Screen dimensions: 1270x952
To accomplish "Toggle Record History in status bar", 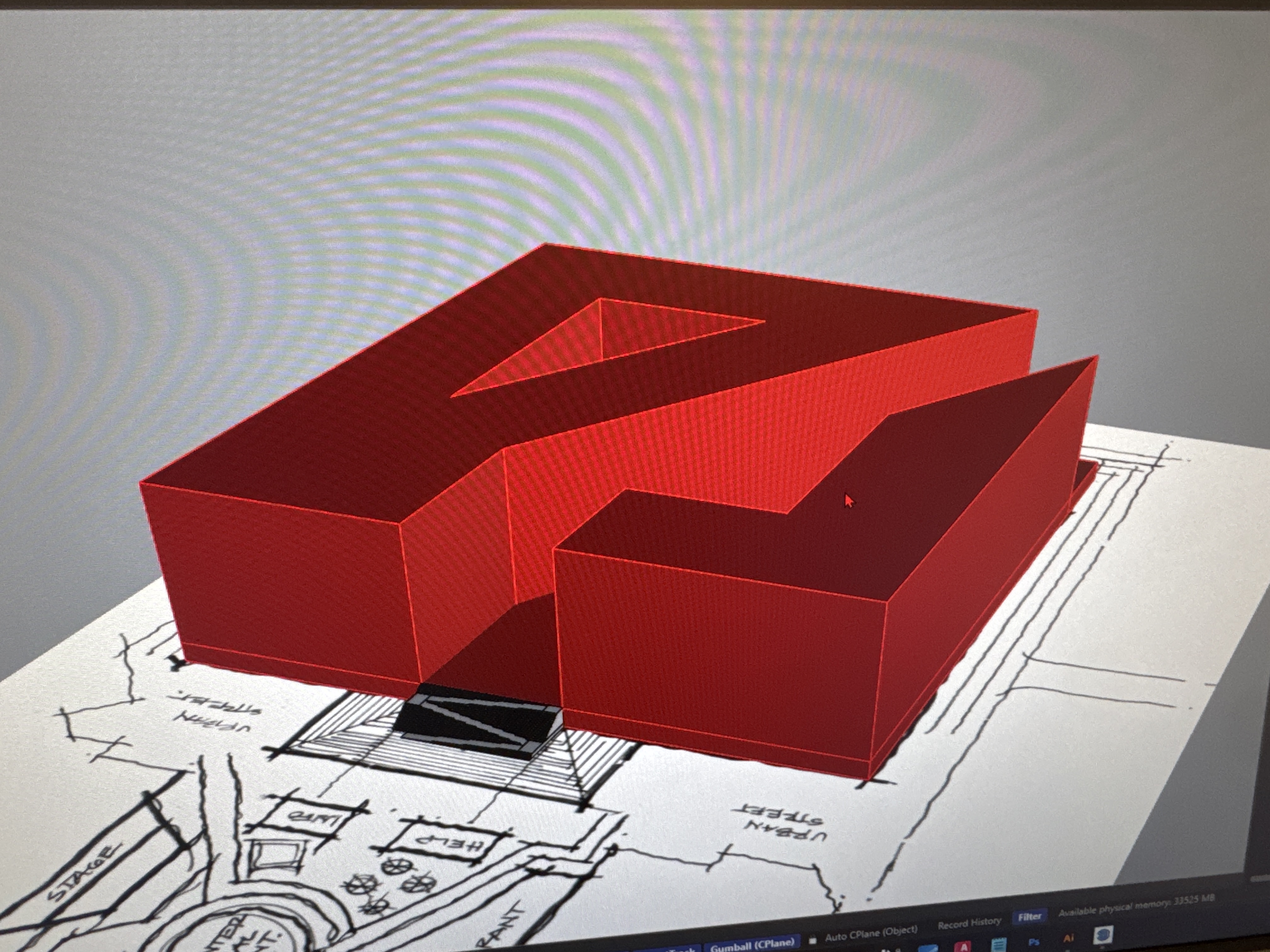I will (969, 923).
